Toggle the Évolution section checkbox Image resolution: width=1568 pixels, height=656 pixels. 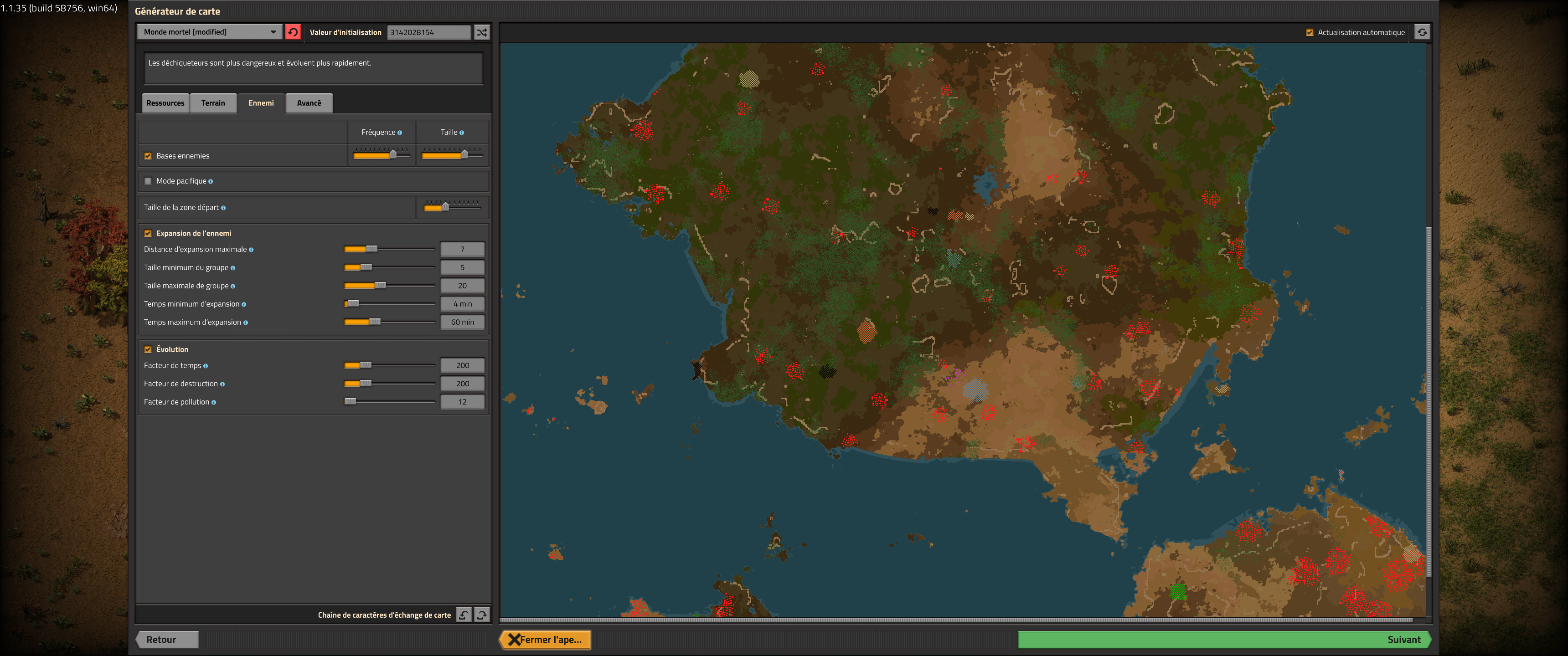148,350
